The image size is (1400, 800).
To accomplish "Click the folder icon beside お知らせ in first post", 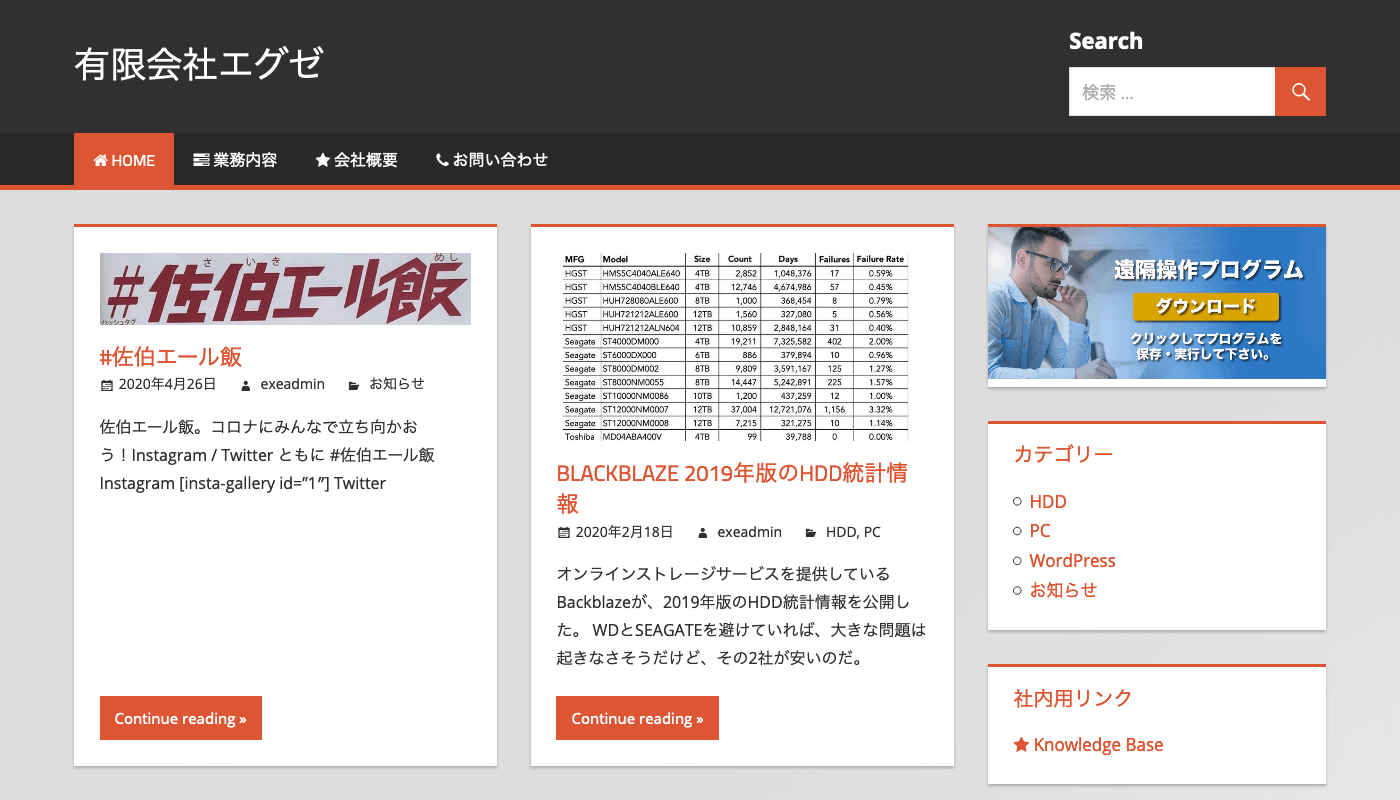I will tap(354, 385).
